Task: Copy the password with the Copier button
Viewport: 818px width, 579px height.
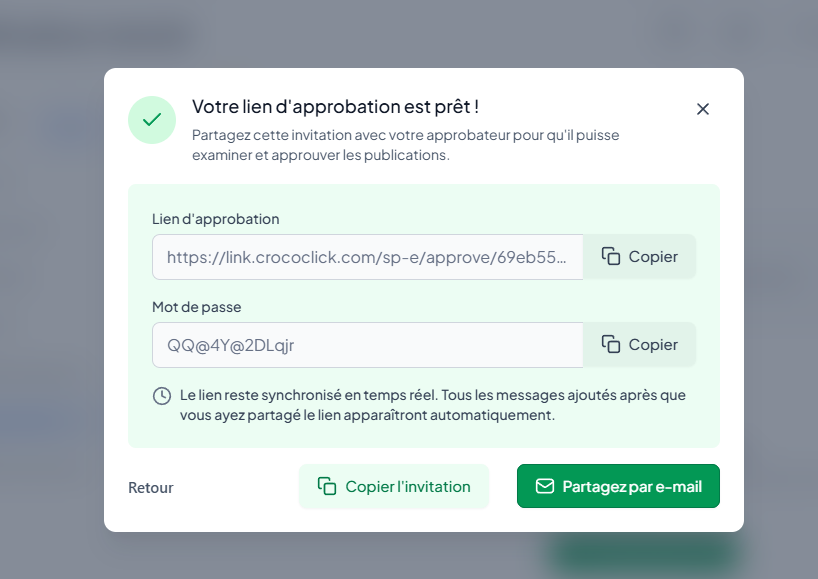Action: [640, 345]
